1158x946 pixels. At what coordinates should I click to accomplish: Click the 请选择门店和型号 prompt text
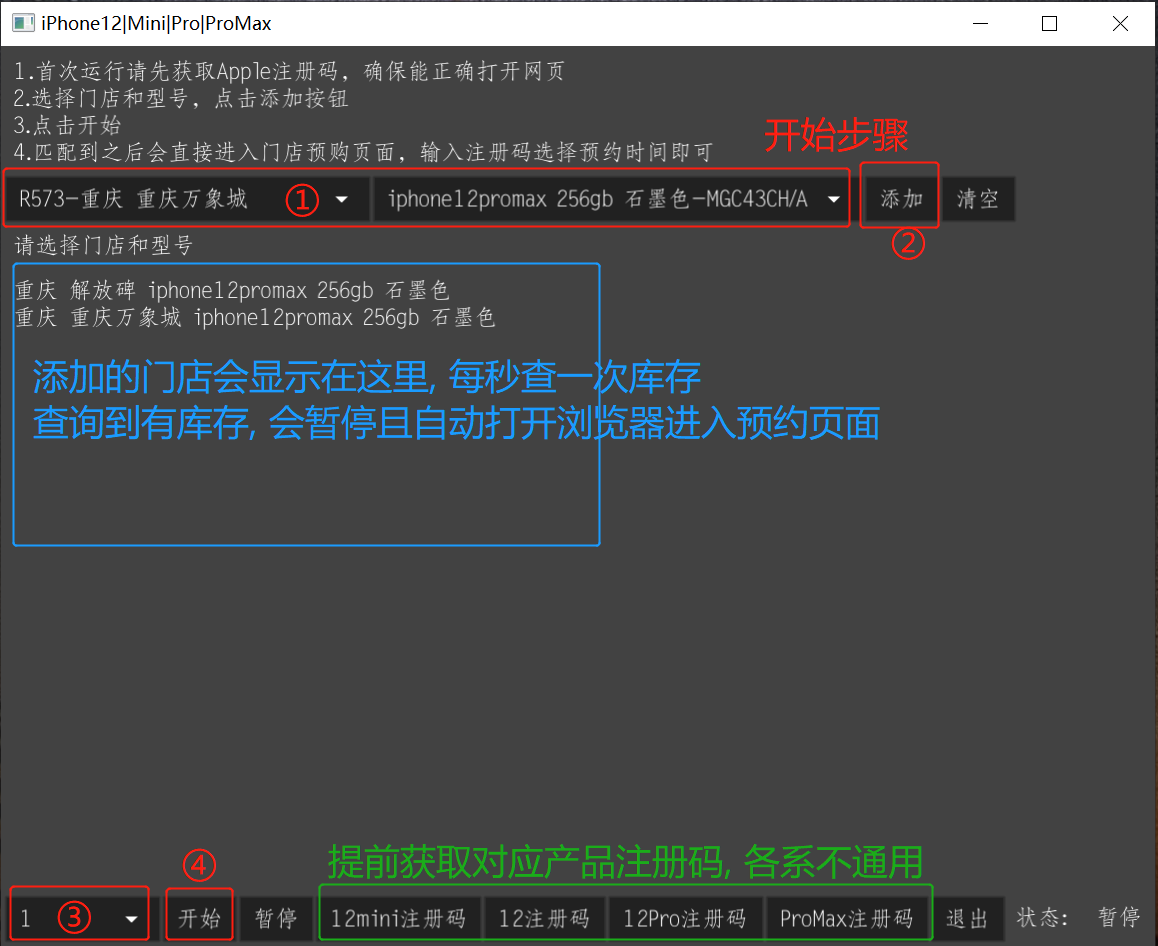[x=103, y=245]
